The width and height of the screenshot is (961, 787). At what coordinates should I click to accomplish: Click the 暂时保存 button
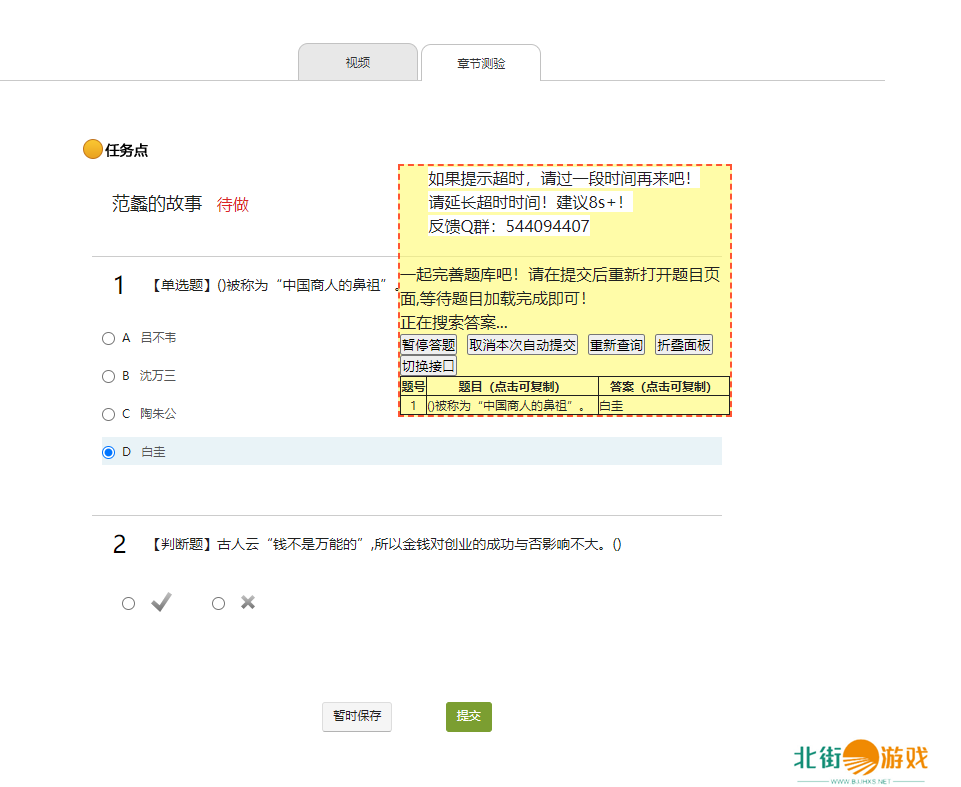pos(357,717)
